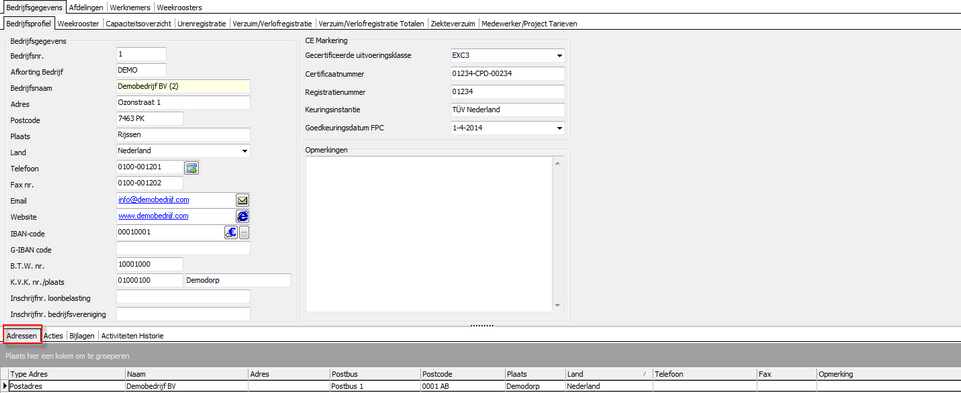
Task: Switch to the Werknemers tab
Action: [x=131, y=8]
